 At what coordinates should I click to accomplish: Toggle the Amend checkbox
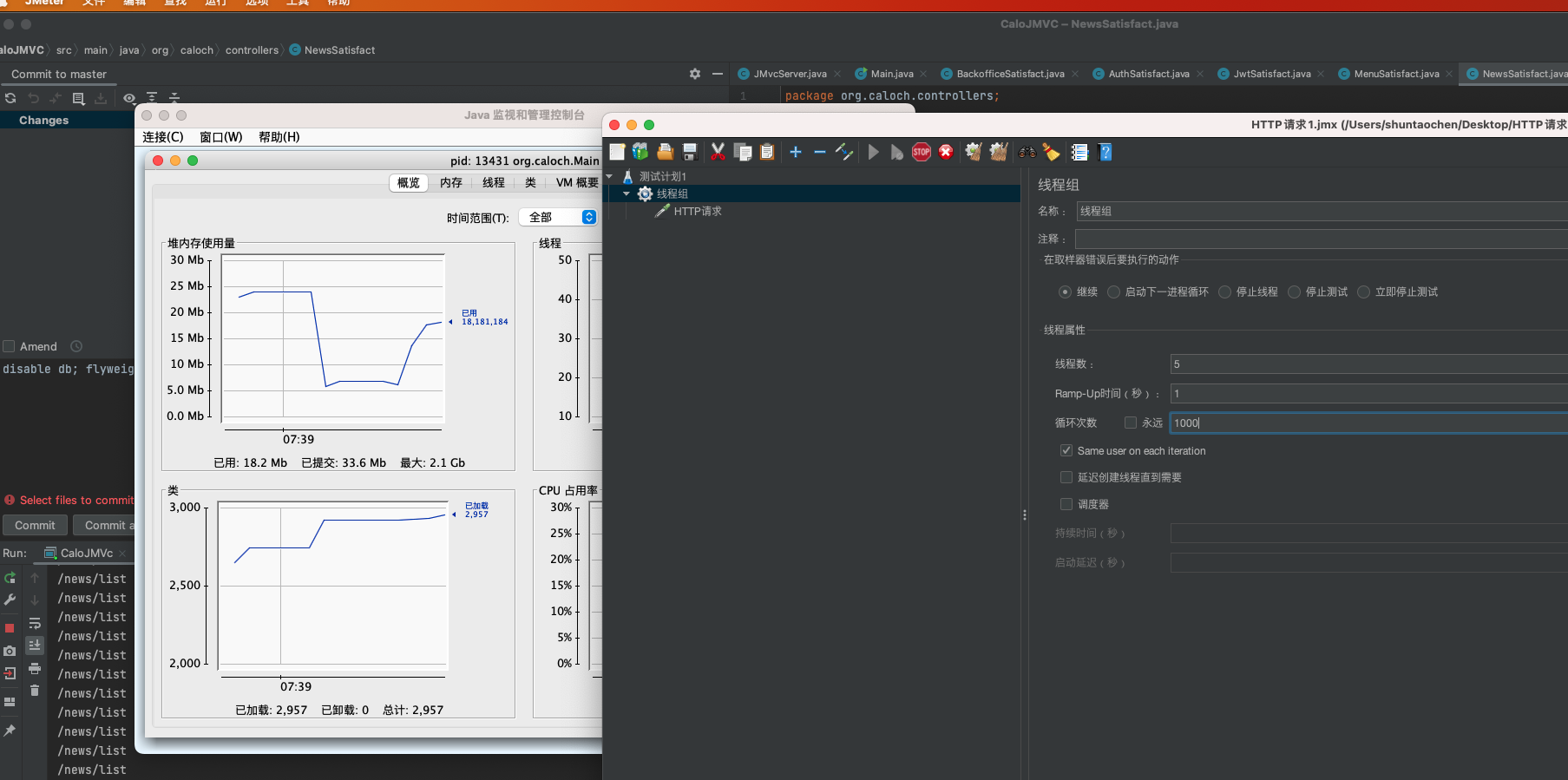9,346
